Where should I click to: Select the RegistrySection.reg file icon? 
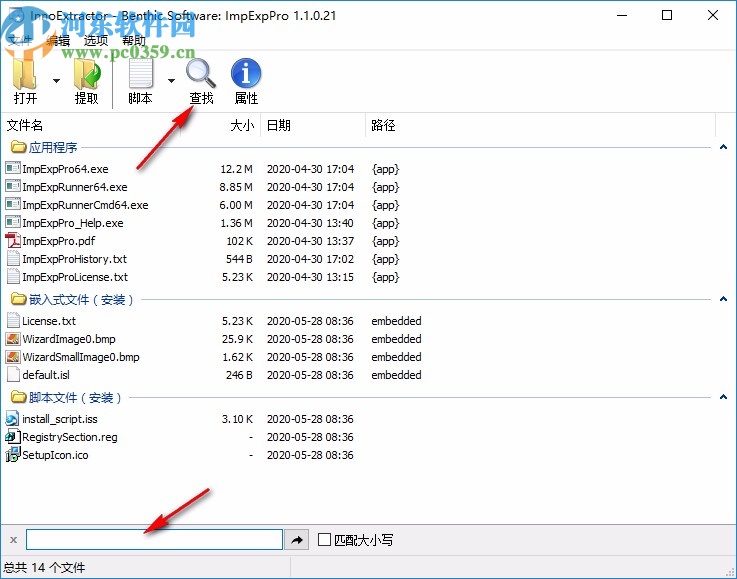click(x=13, y=437)
